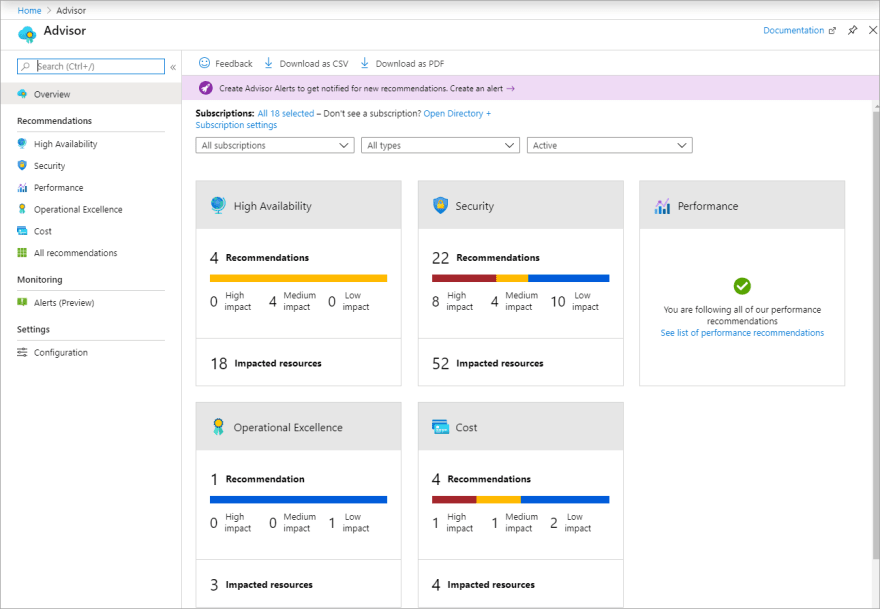
Task: Click the Download as CSV arrow icon
Action: pyautogui.click(x=268, y=63)
